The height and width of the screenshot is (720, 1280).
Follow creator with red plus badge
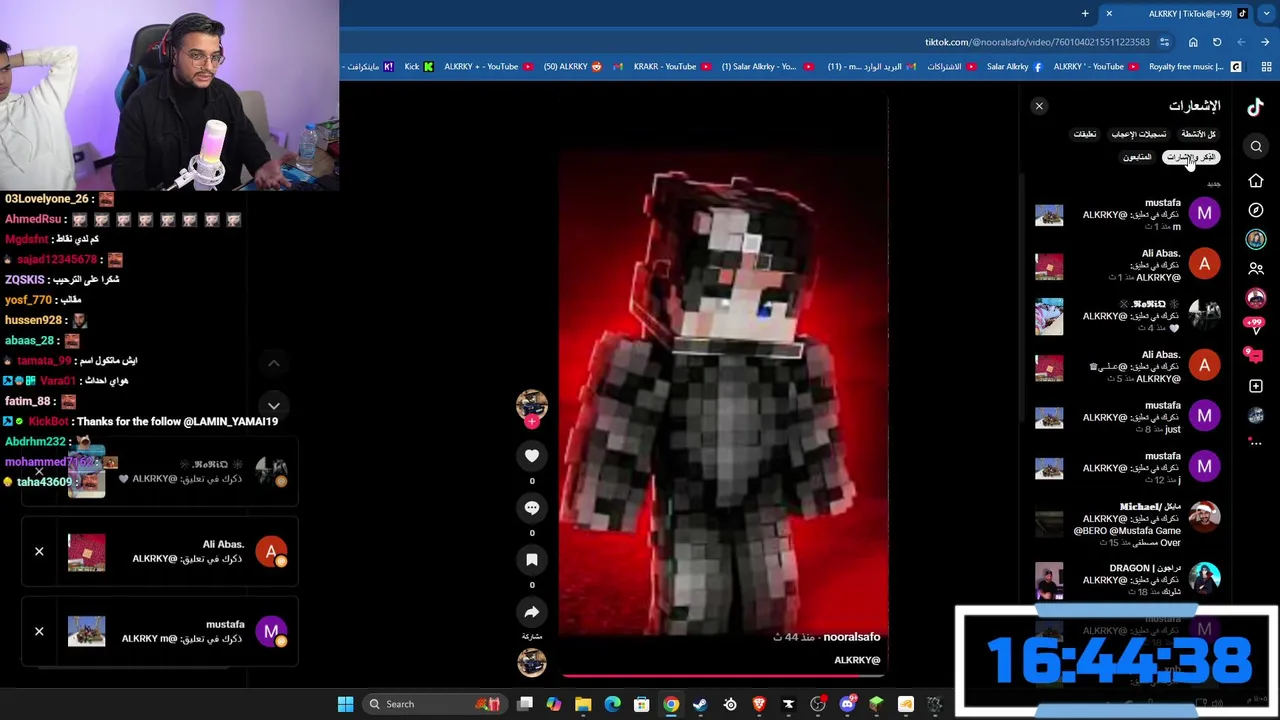click(532, 421)
